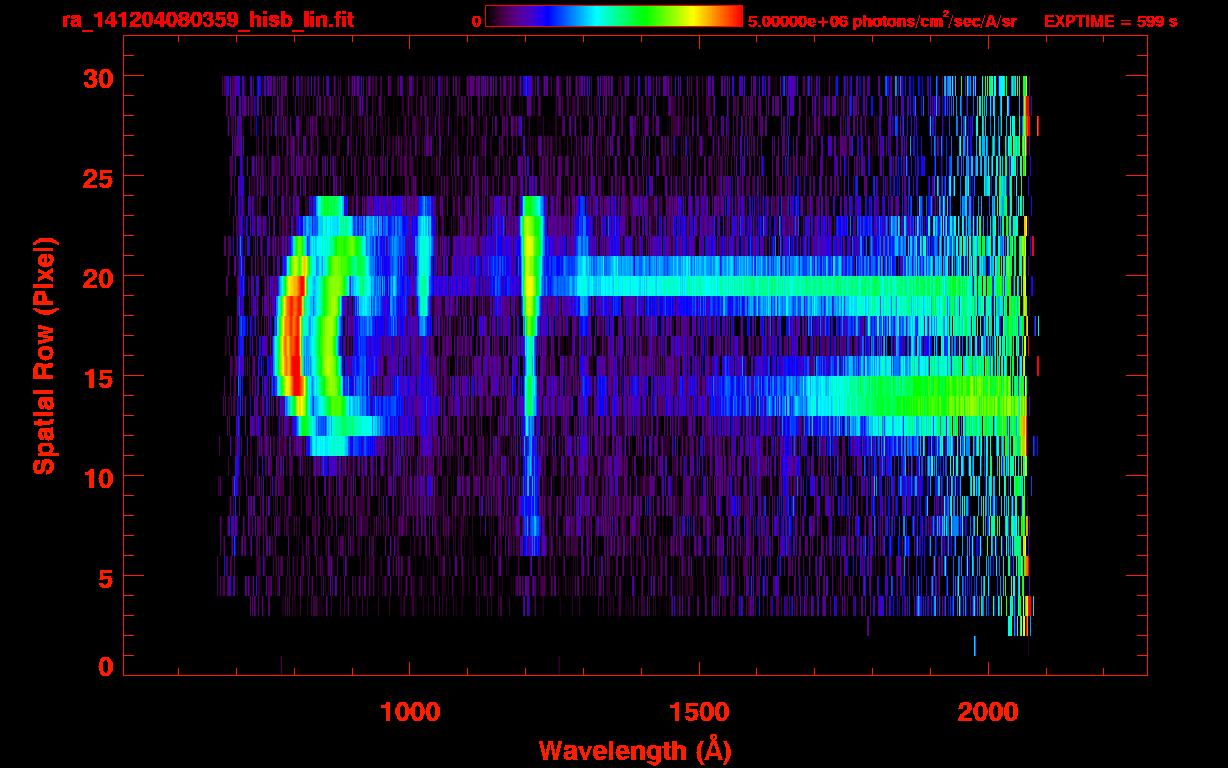The image size is (1228, 768).
Task: Click the y-axis tick label 0
Action: click(104, 667)
